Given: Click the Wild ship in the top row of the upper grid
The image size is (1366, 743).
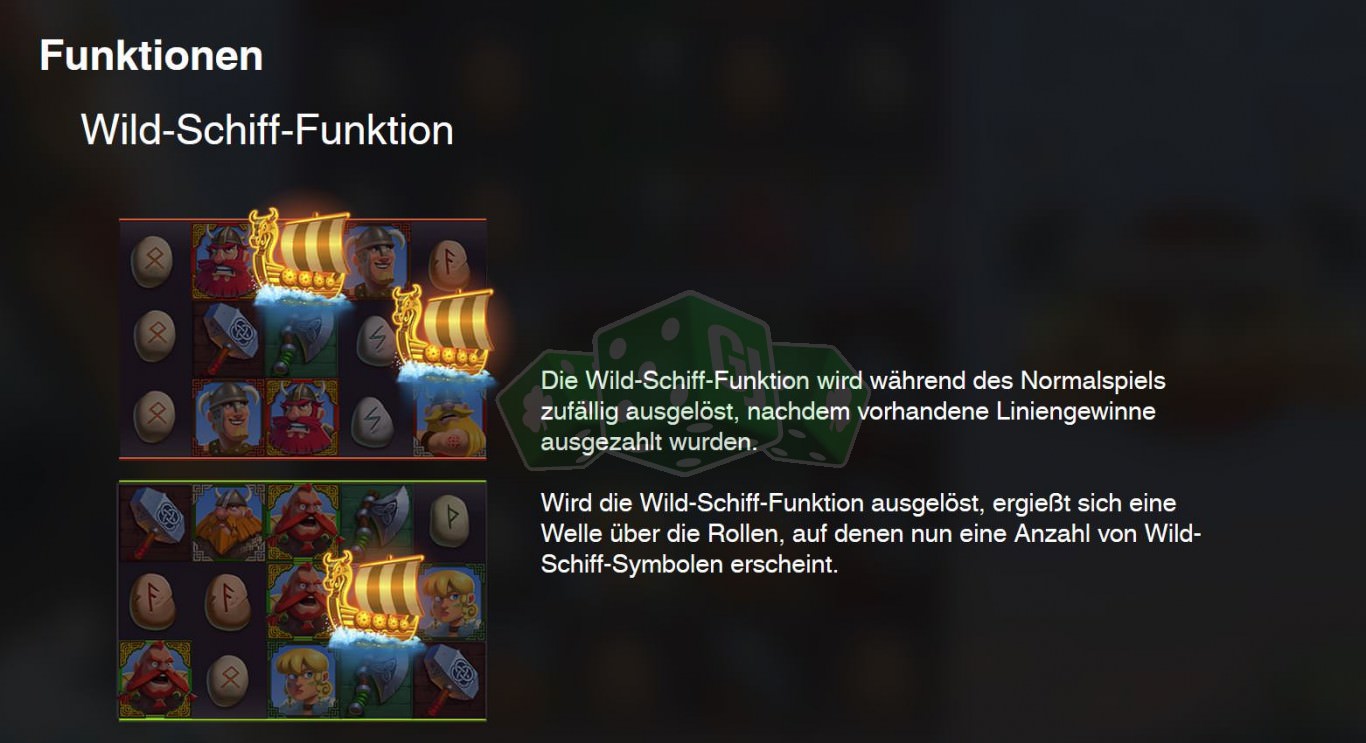Looking at the screenshot, I should (x=300, y=257).
